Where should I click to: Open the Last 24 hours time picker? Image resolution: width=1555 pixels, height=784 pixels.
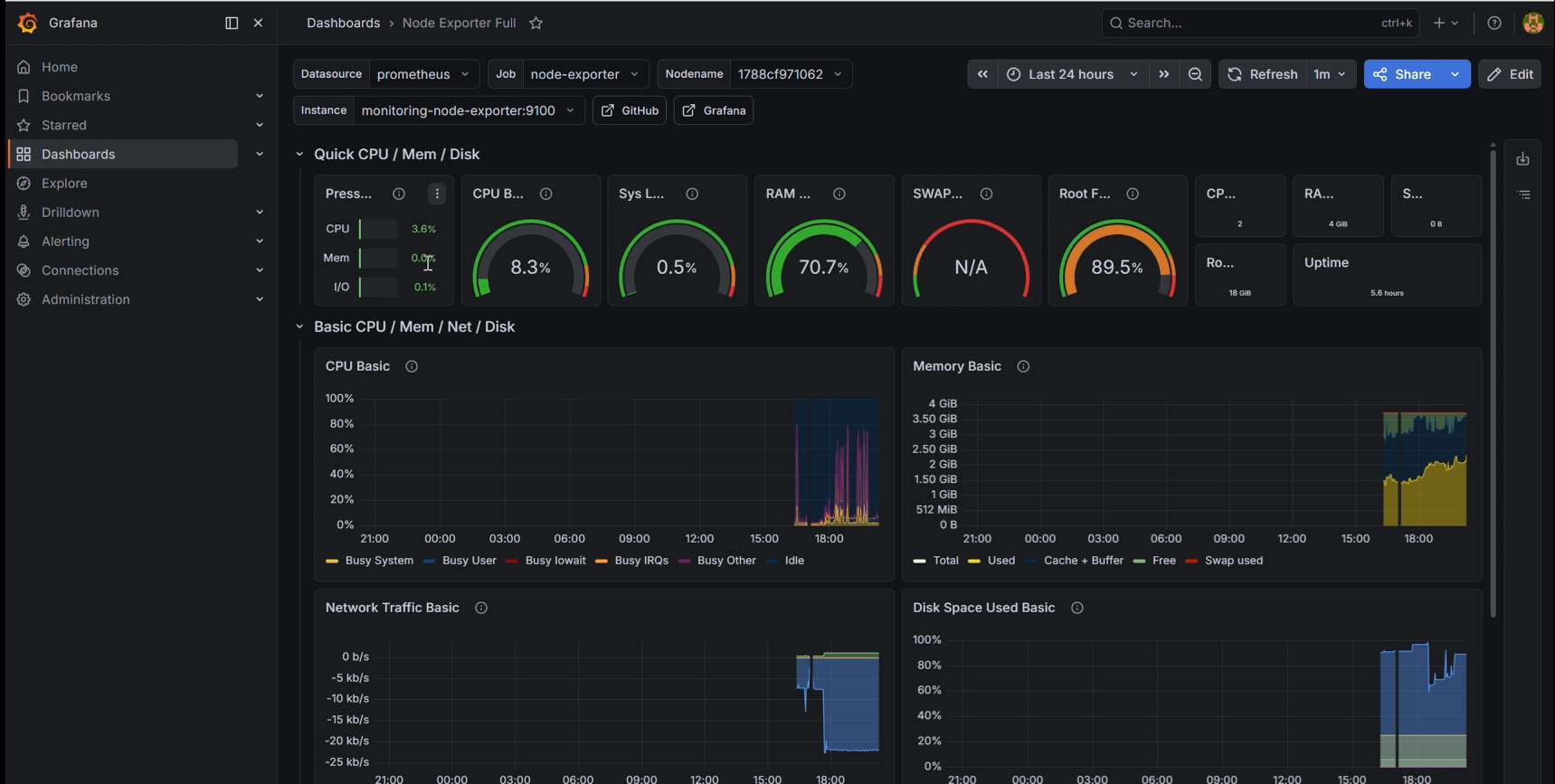pos(1073,74)
